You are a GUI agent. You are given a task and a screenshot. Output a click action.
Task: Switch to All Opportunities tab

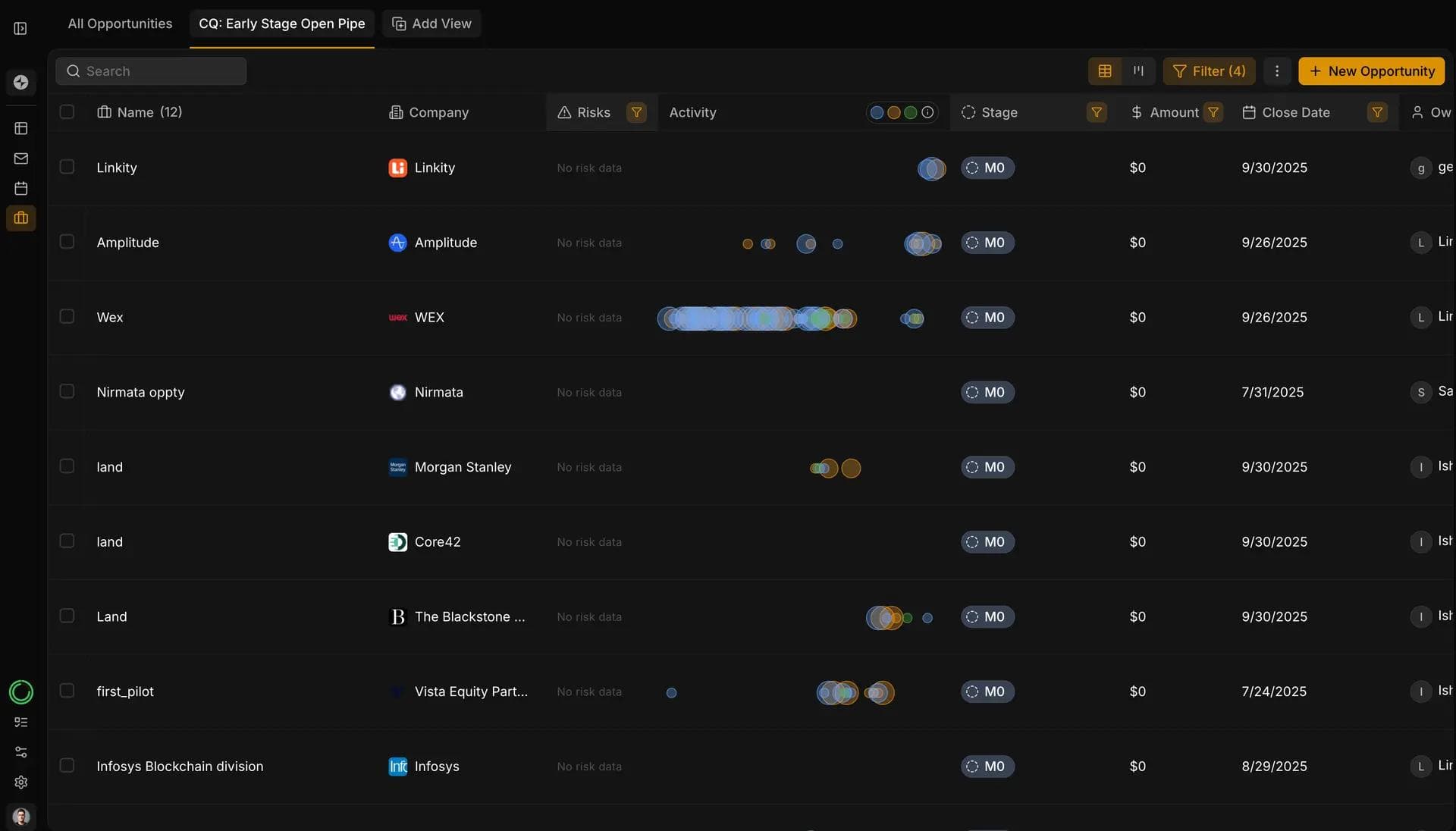(120, 24)
